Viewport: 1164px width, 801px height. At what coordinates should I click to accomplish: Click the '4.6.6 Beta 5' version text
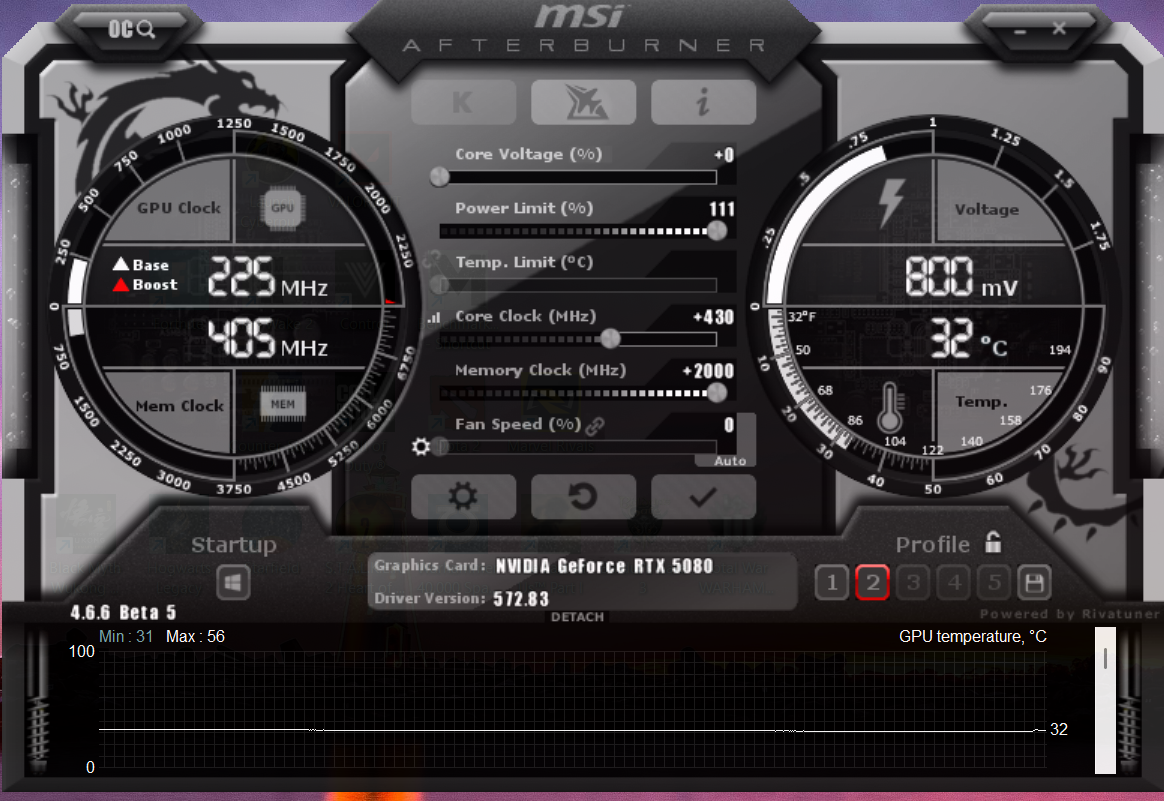coord(123,612)
